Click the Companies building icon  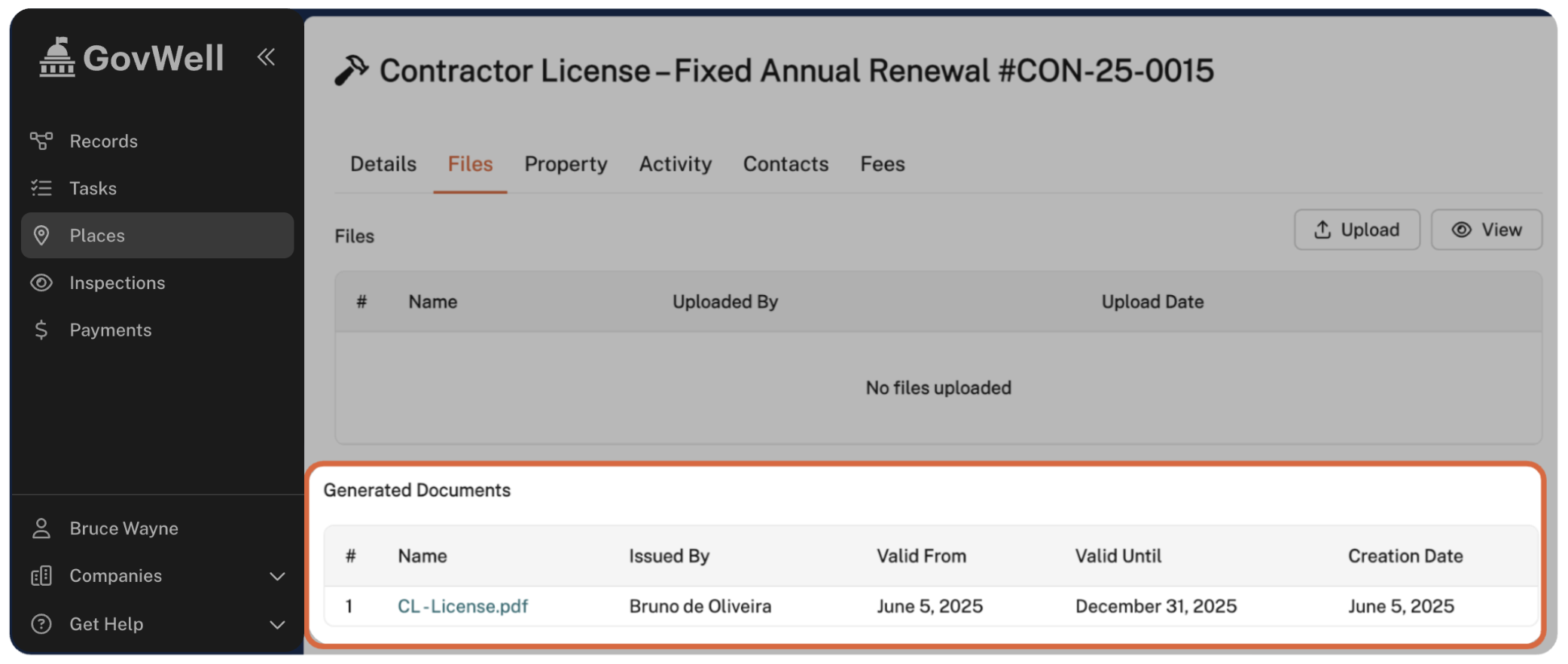41,576
